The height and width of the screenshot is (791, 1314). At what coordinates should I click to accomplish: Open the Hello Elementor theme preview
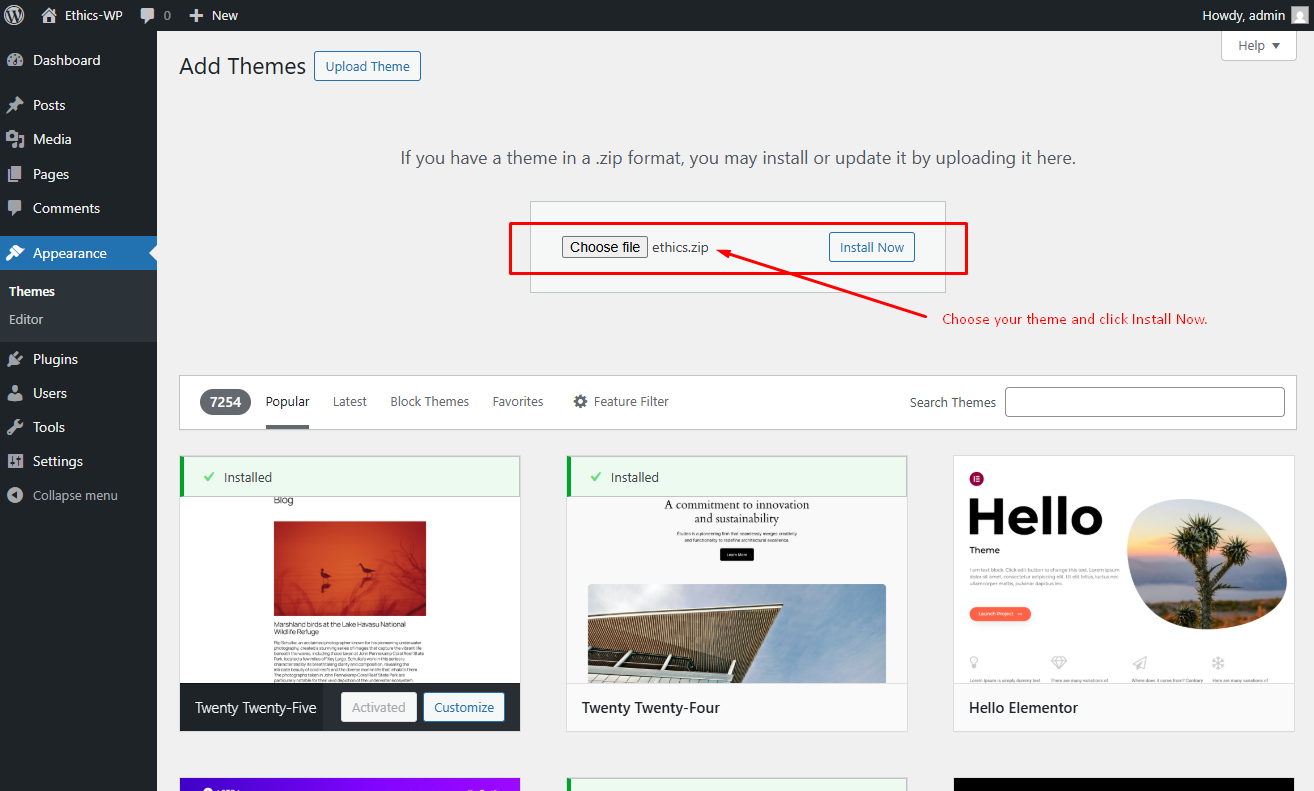point(1124,570)
